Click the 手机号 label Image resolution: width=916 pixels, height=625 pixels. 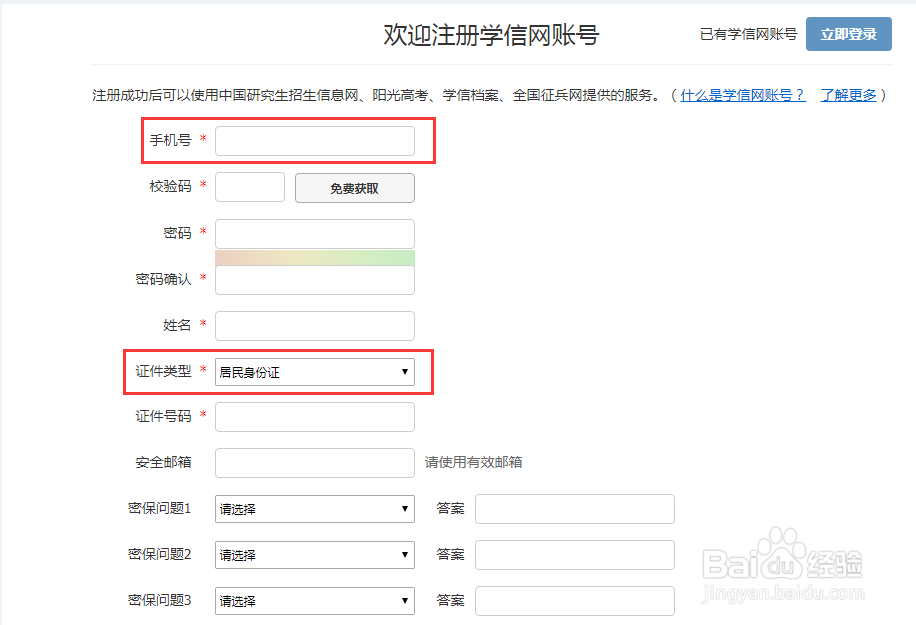pyautogui.click(x=171, y=140)
